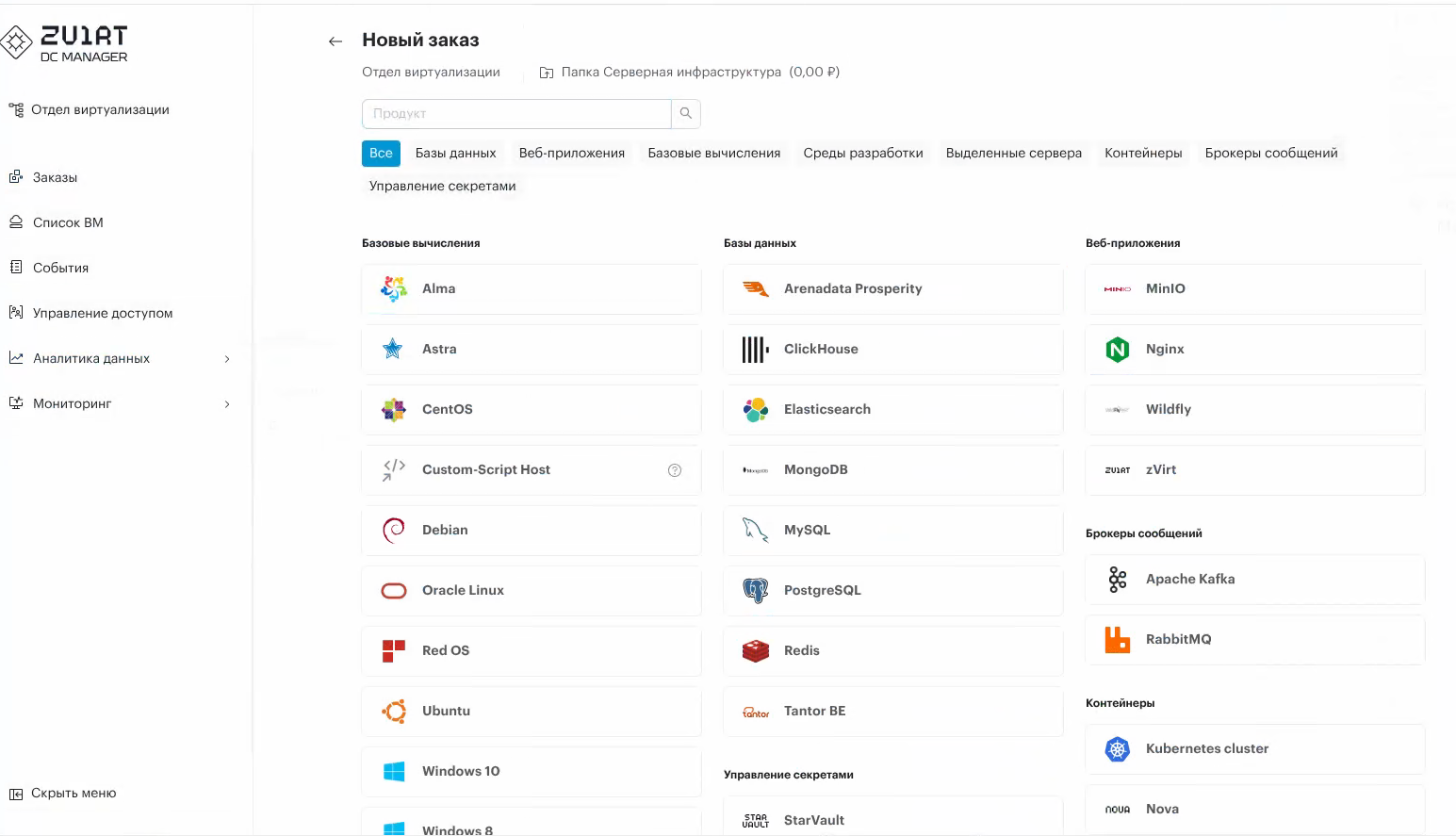The height and width of the screenshot is (836, 1456).
Task: Select the Базы данных filter tab
Action: tap(455, 154)
